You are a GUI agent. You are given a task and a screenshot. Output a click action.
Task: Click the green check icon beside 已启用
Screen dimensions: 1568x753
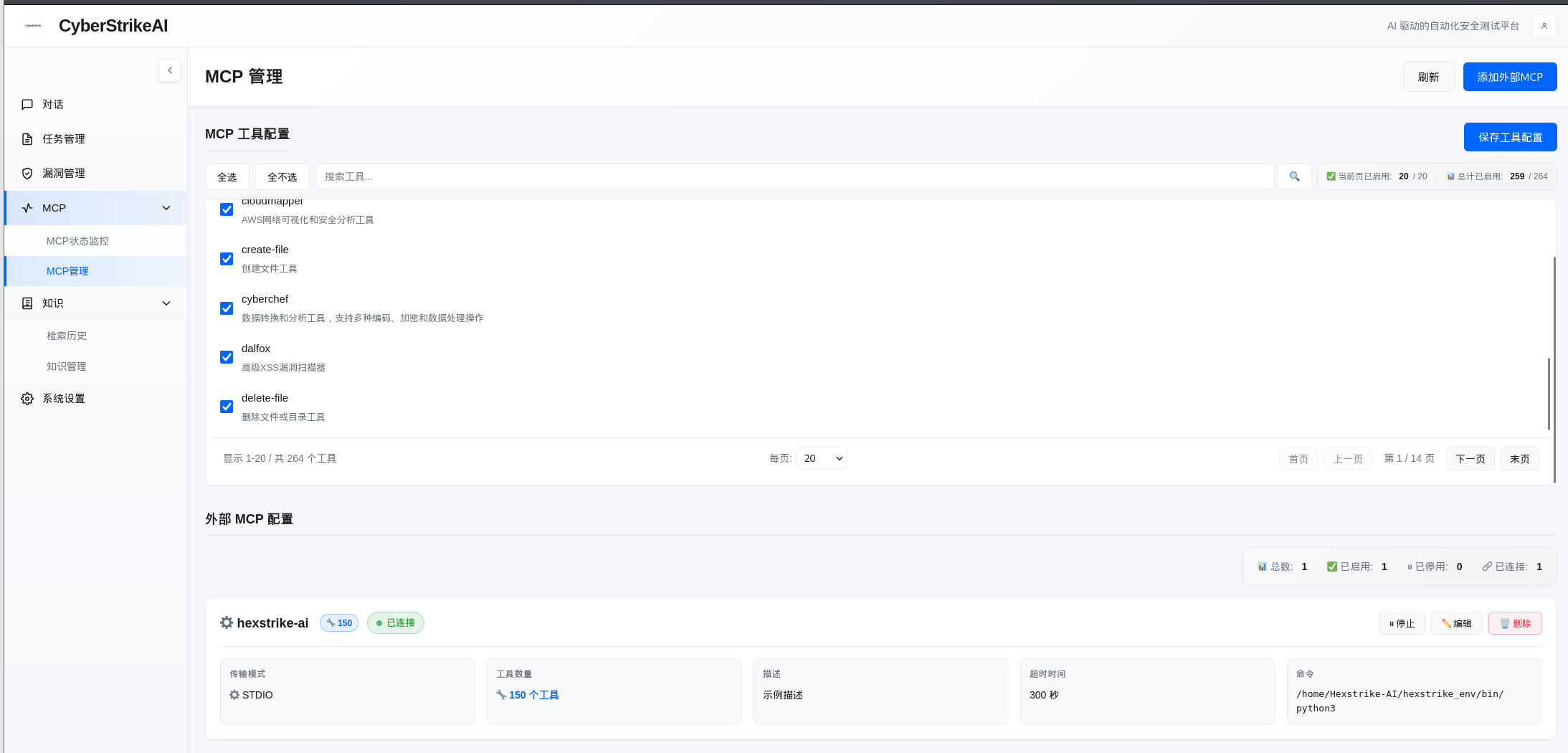tap(1332, 567)
